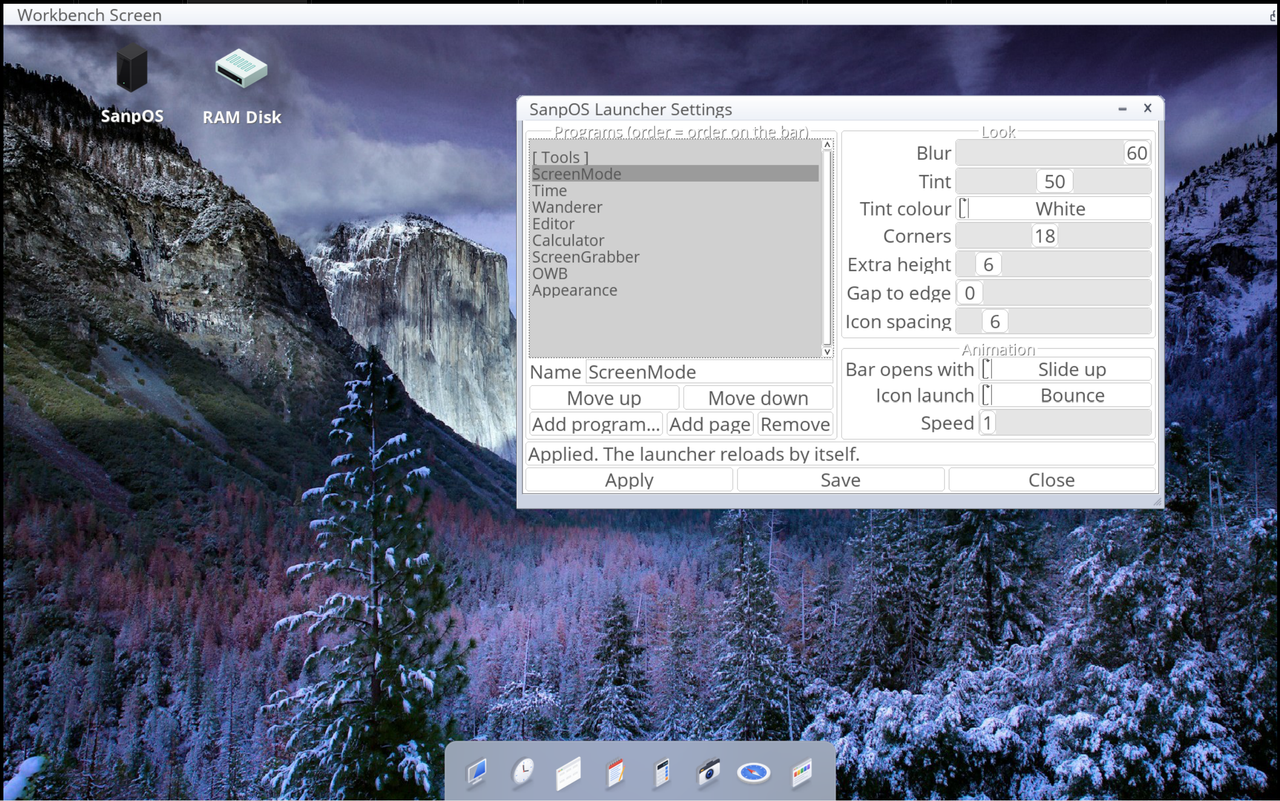
Task: Click the Close button beside Save
Action: (x=1052, y=480)
